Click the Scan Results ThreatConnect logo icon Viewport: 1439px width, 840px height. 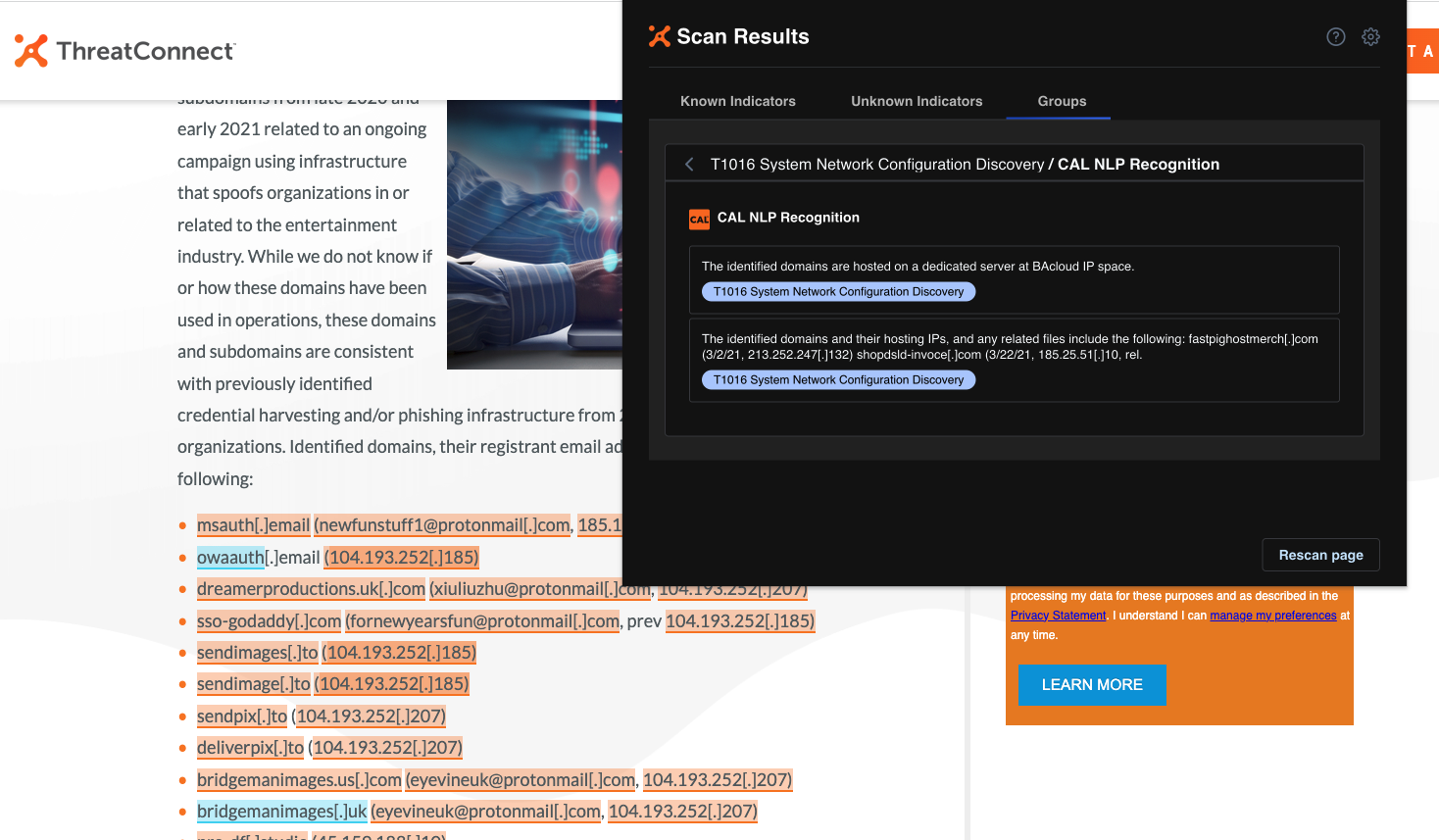(x=660, y=36)
